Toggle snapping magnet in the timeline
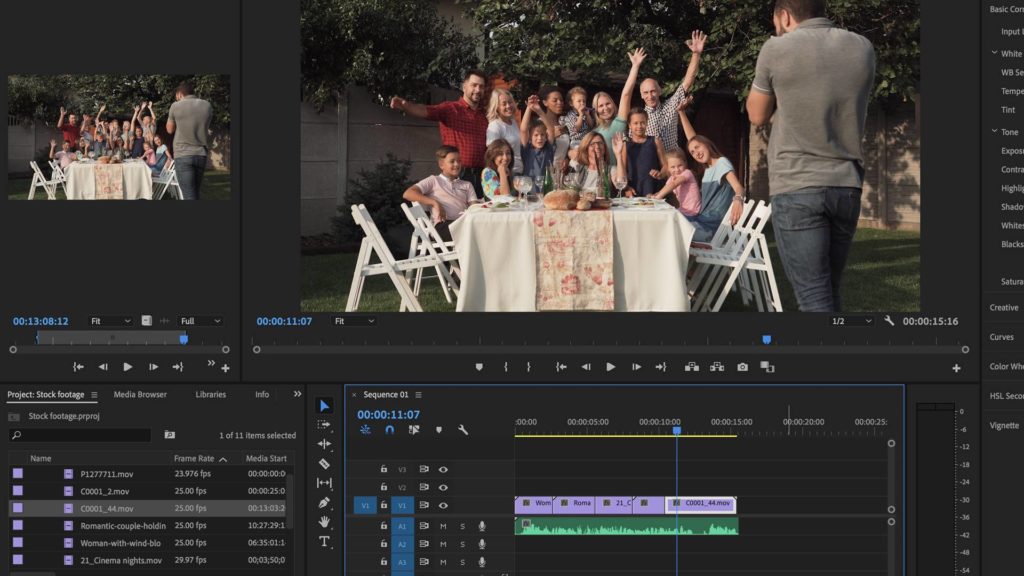 pyautogui.click(x=389, y=430)
